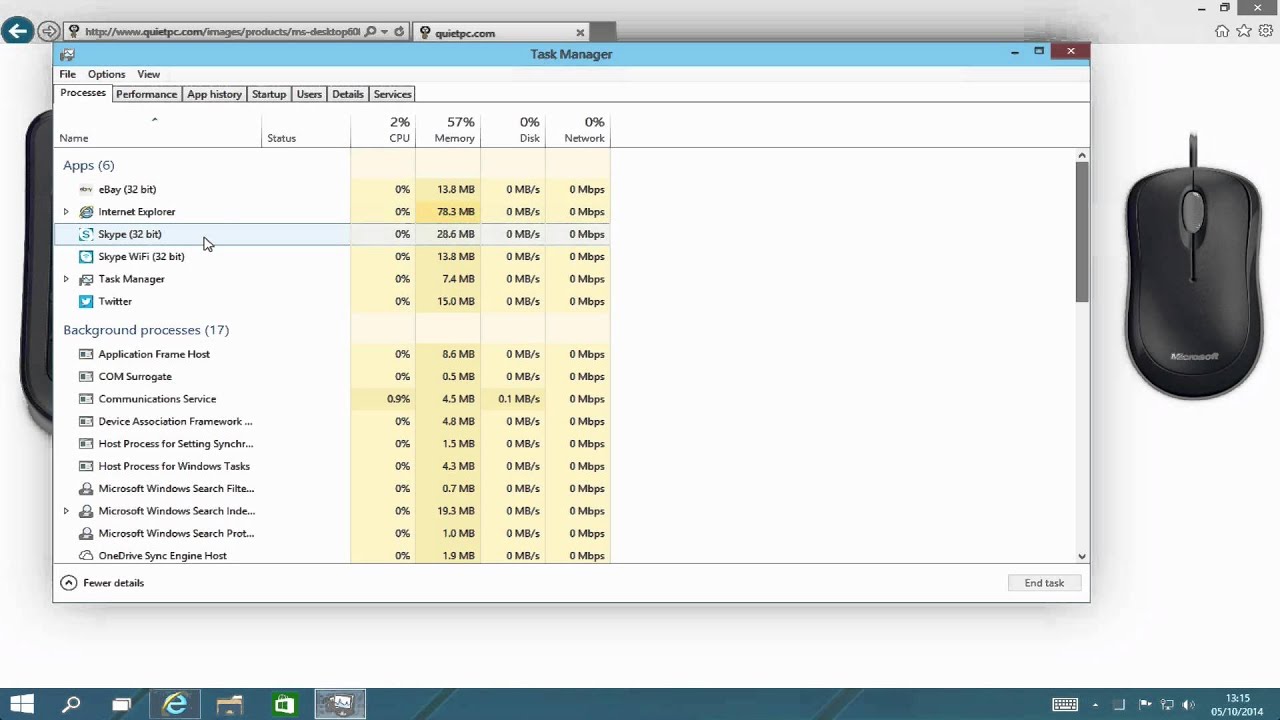Open the Options menu
Viewport: 1280px width, 720px height.
pos(106,74)
